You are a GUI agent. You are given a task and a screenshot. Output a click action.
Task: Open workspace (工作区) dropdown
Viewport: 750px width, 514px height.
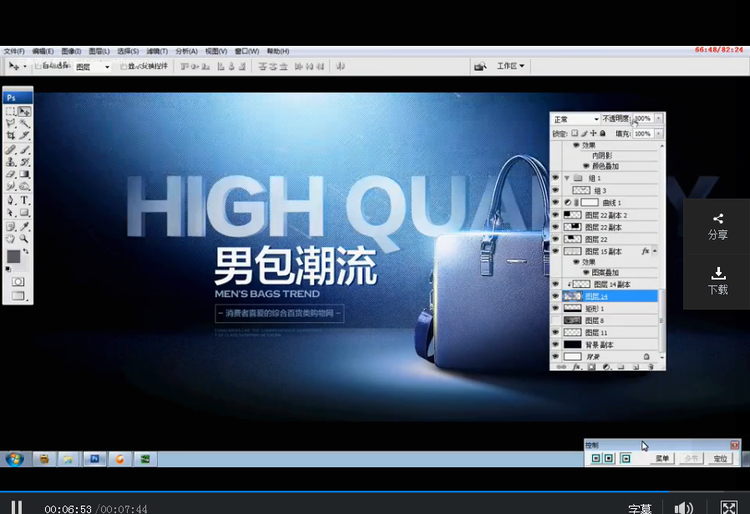click(510, 66)
